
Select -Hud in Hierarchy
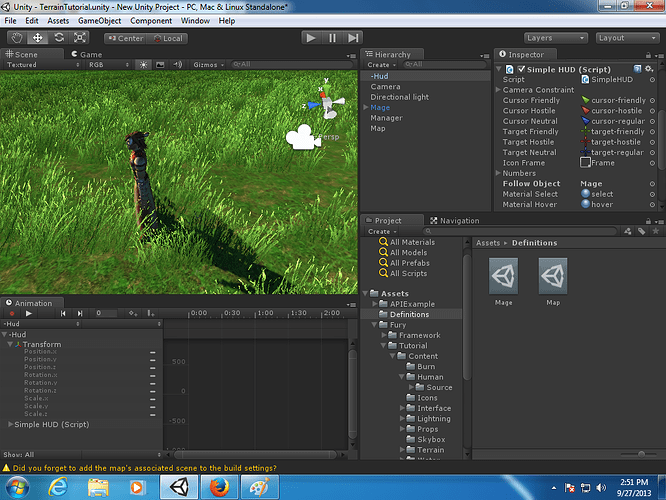tap(425, 76)
